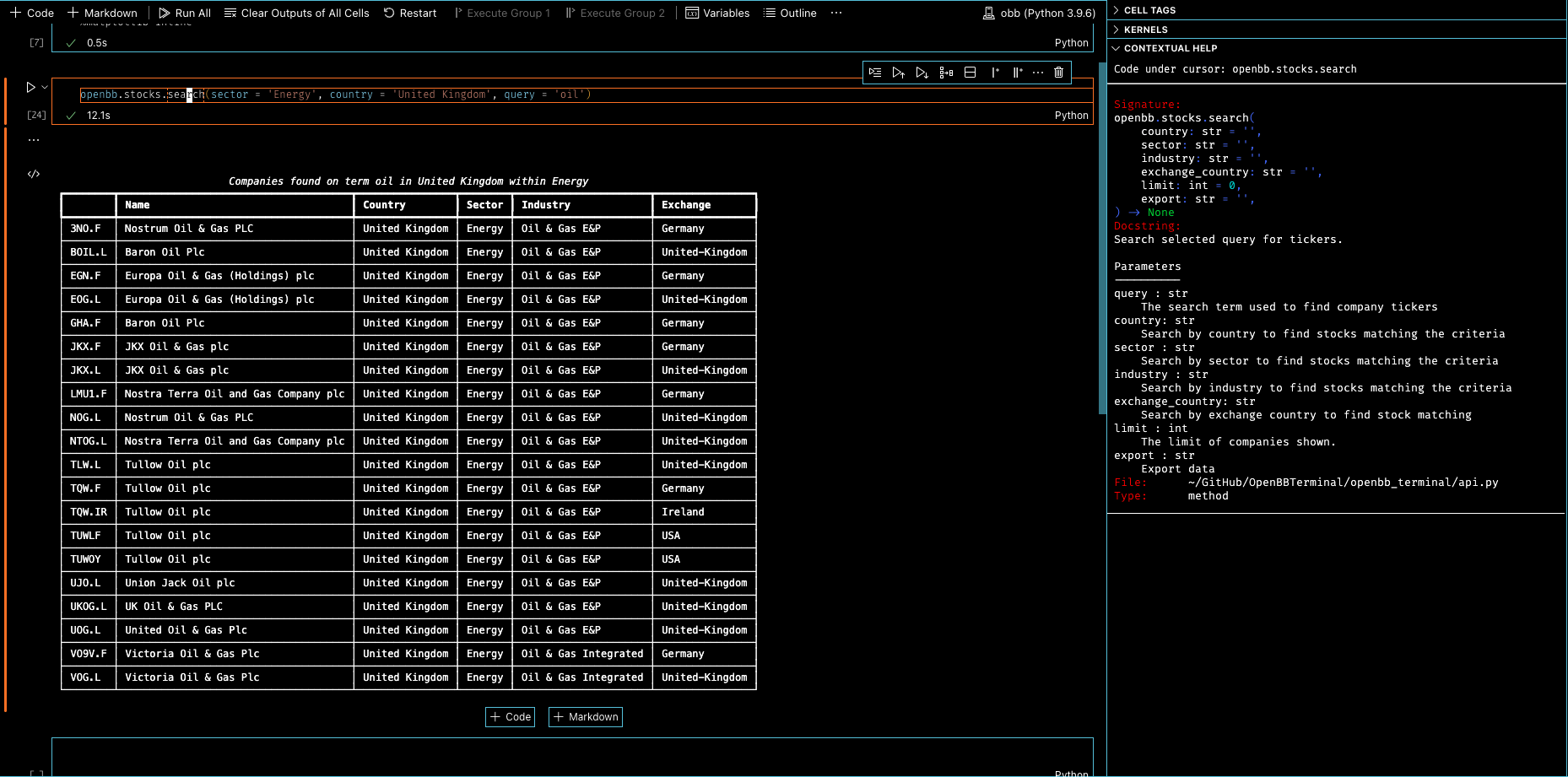Image resolution: width=1568 pixels, height=777 pixels.
Task: Open notebook toolbar overflow menu
Action: [836, 13]
